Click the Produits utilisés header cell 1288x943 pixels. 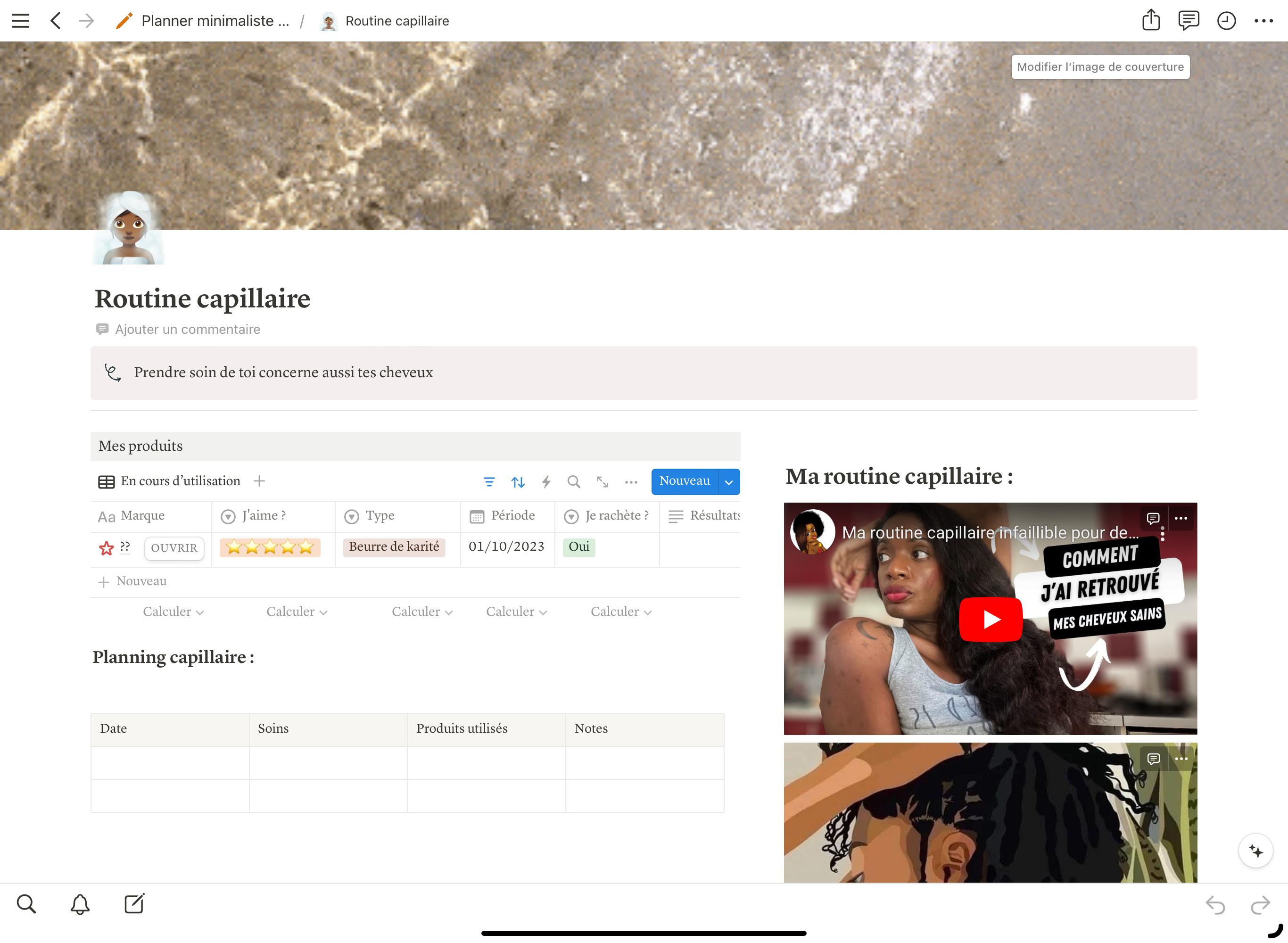point(486,729)
